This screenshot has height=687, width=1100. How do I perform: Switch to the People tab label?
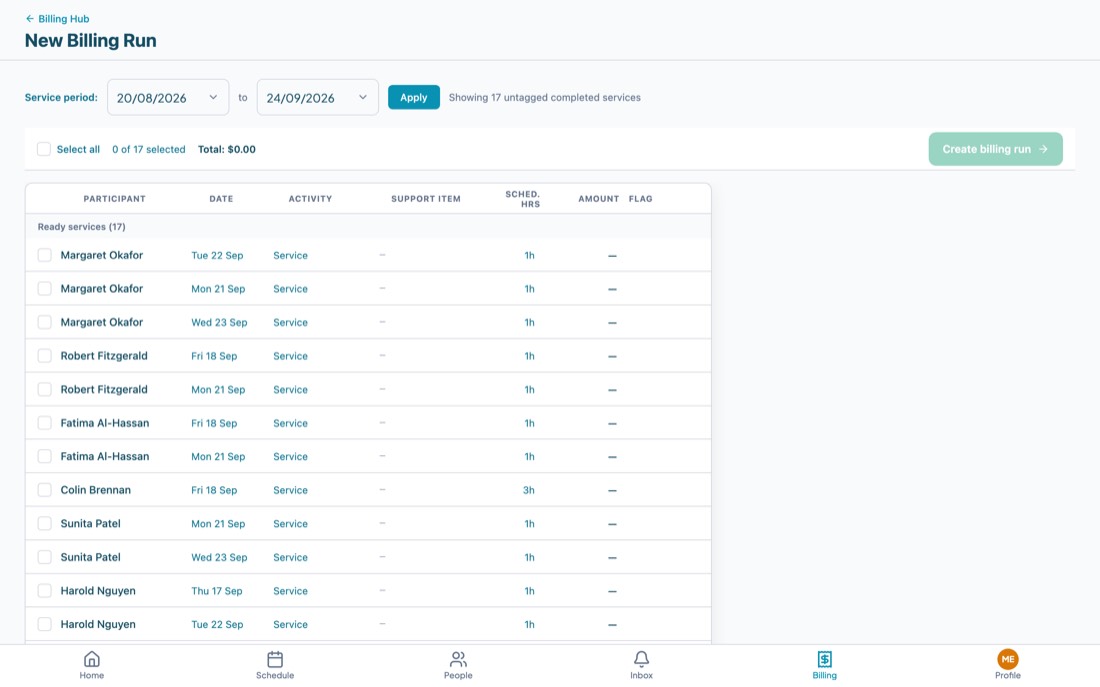[458, 675]
